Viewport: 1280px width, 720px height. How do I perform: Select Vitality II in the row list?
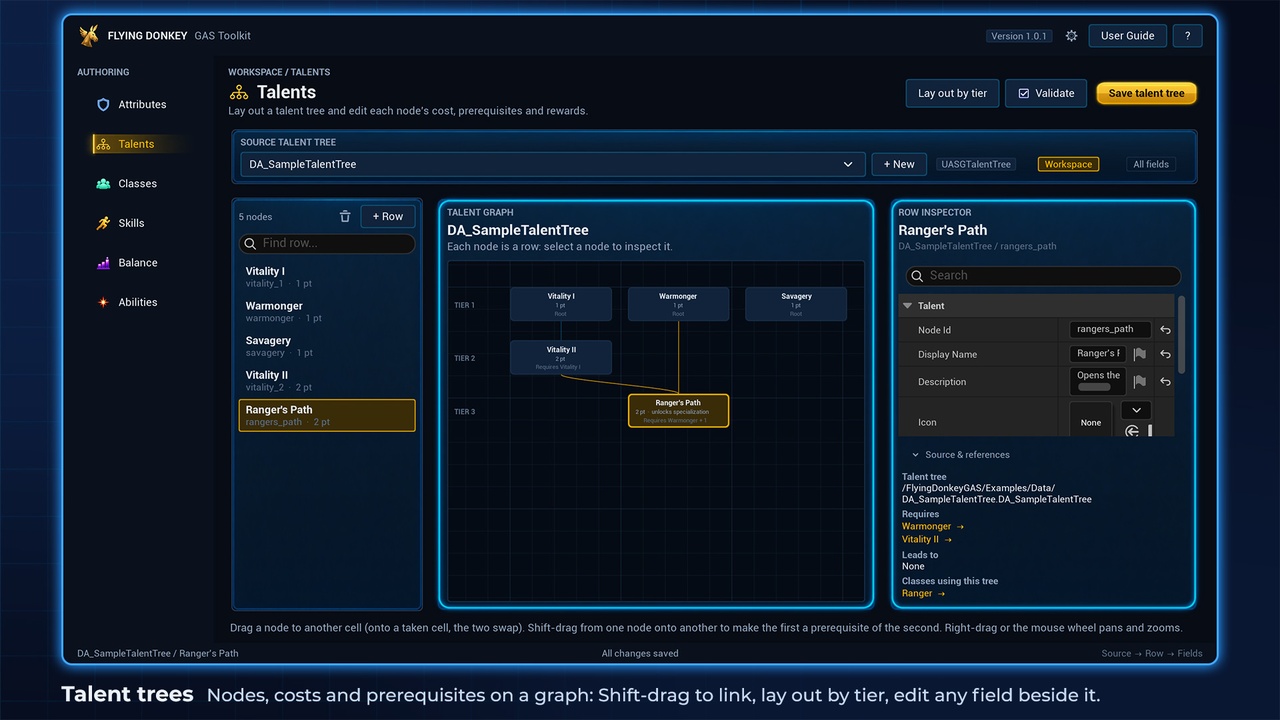[327, 381]
